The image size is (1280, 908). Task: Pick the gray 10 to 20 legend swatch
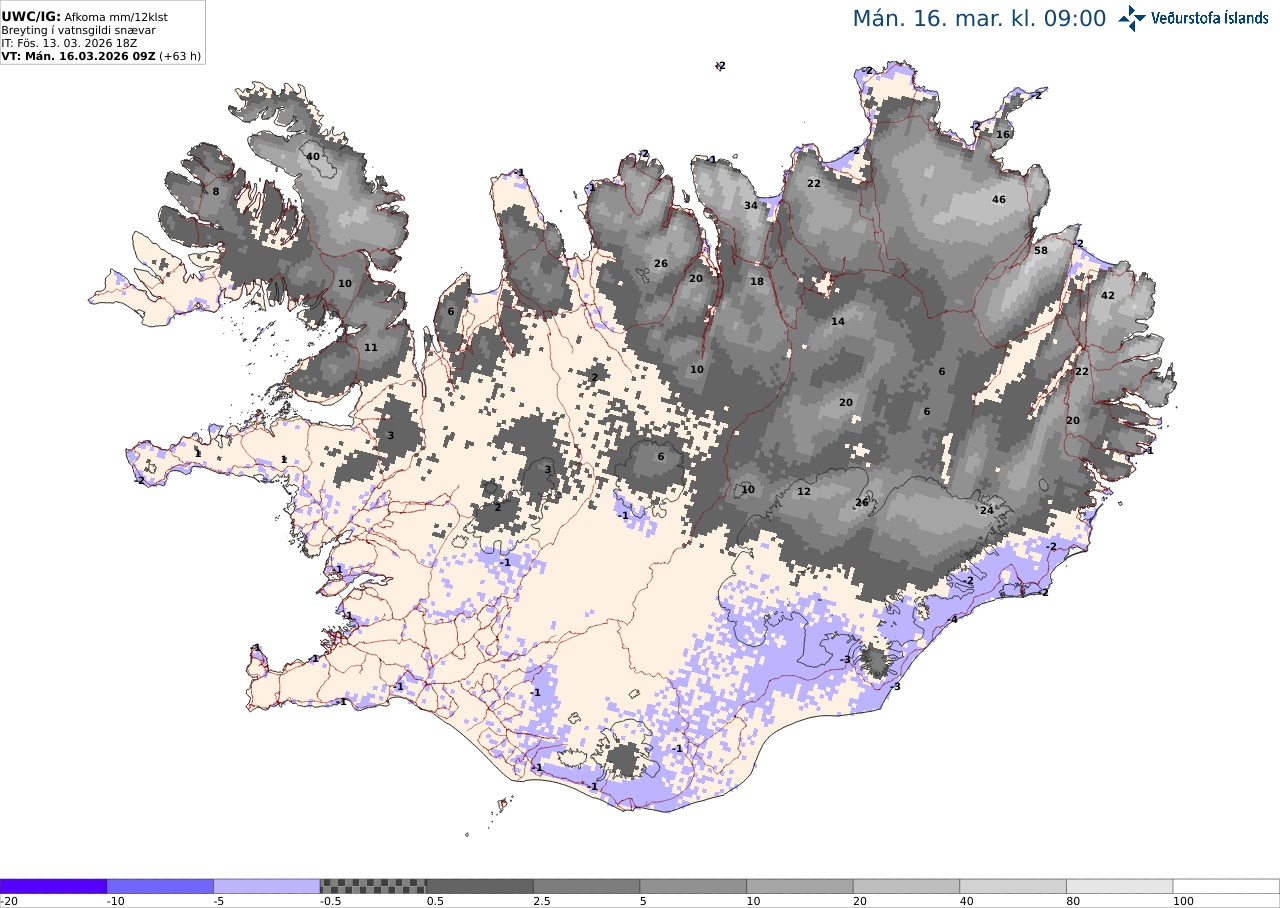(800, 886)
